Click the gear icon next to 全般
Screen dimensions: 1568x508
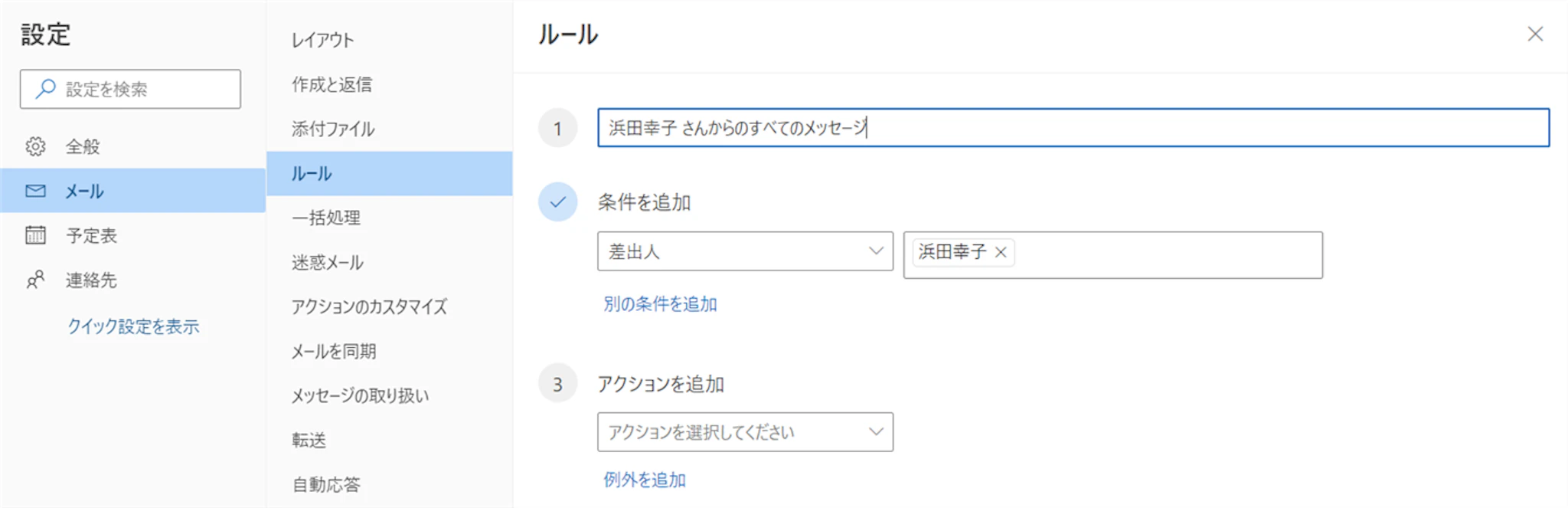click(35, 146)
